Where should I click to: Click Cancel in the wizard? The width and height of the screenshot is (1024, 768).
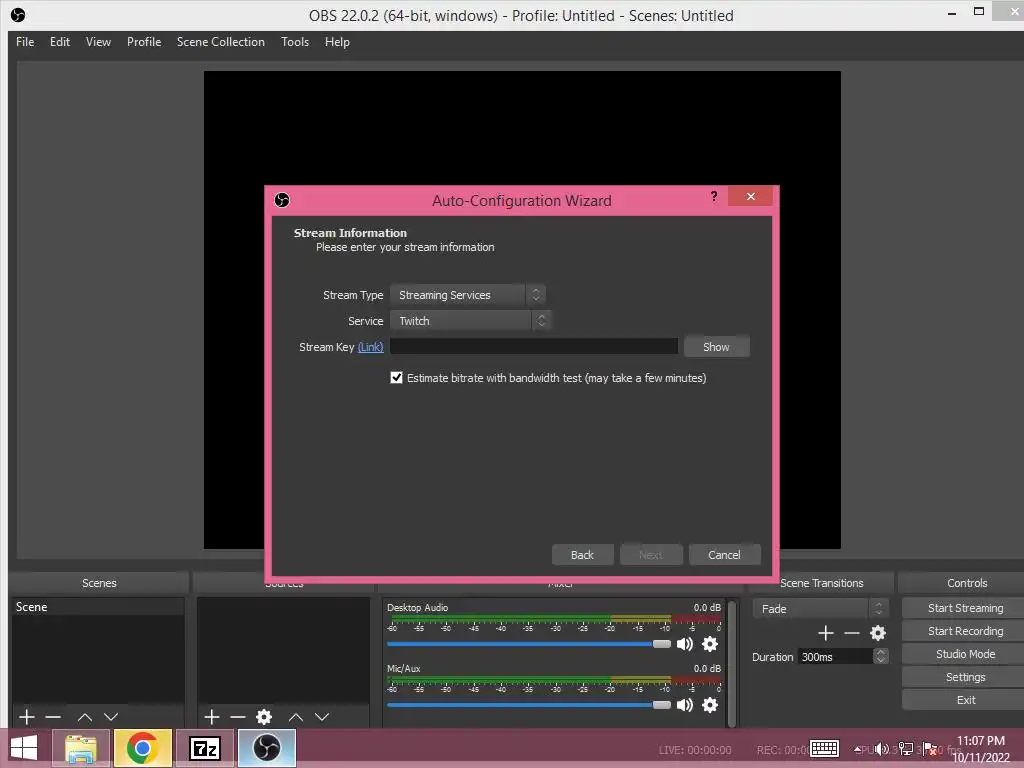point(724,554)
